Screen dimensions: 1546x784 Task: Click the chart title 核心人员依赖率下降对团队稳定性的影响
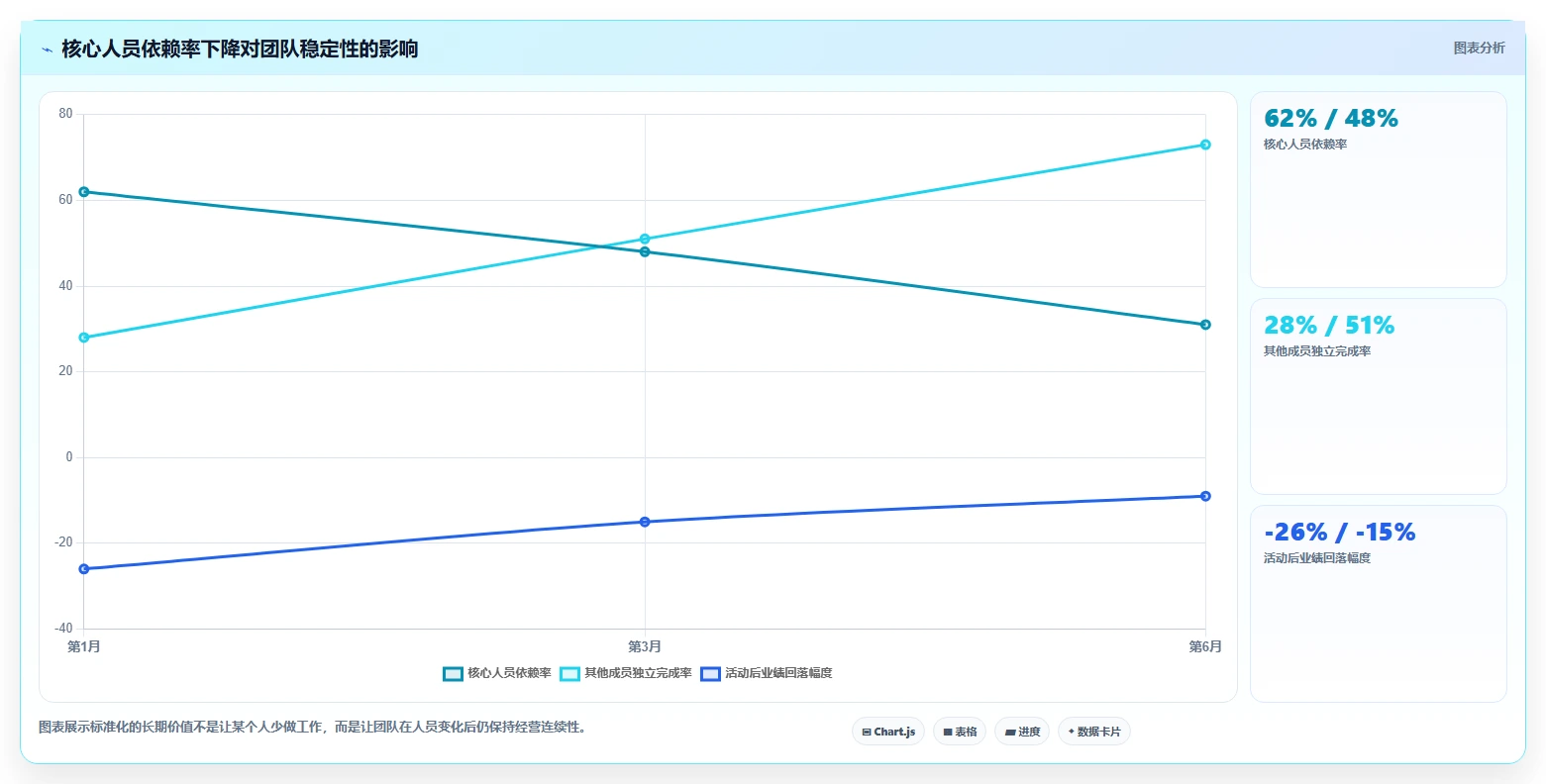[240, 49]
